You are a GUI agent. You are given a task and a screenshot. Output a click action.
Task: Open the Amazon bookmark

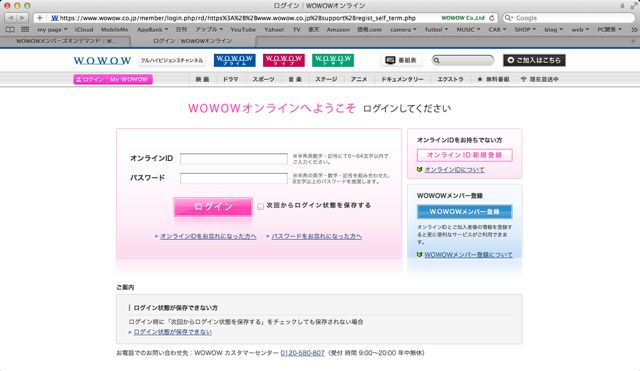(x=338, y=29)
